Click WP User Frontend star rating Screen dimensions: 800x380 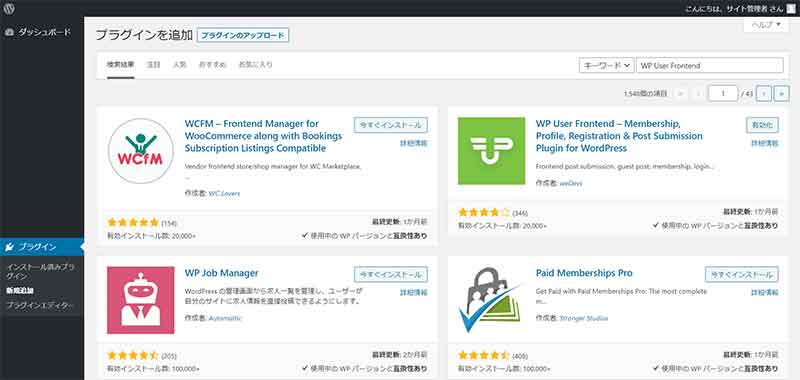coord(484,212)
